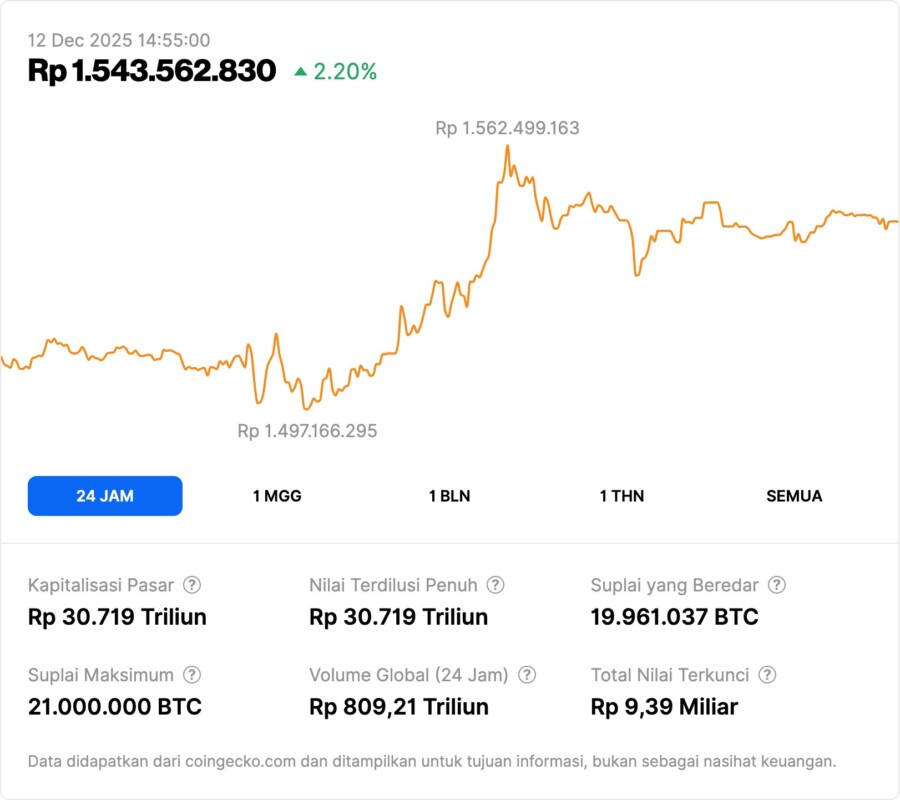Click help icon next to Volume Global (24 Jam)
The height and width of the screenshot is (800, 900).
(527, 675)
